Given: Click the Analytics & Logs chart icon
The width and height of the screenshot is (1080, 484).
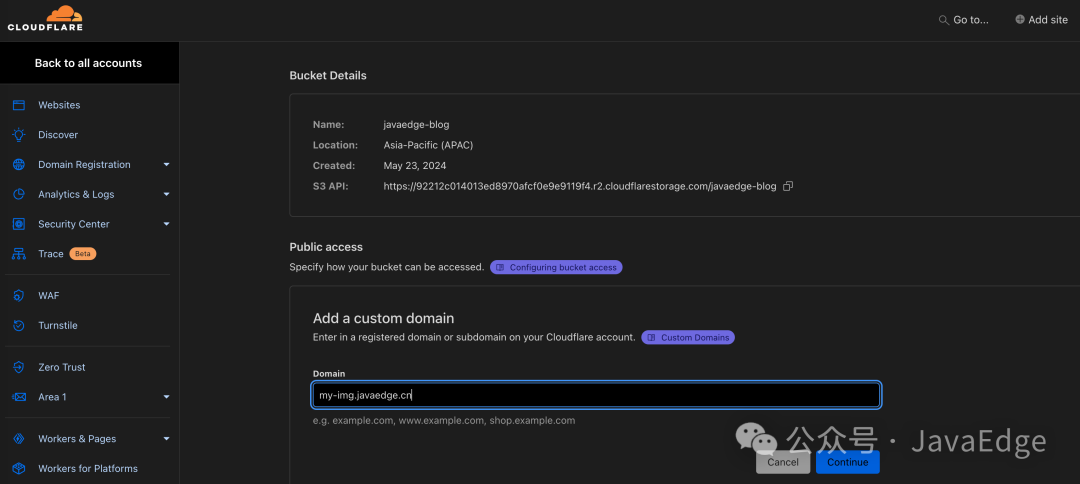Looking at the screenshot, I should [x=19, y=194].
